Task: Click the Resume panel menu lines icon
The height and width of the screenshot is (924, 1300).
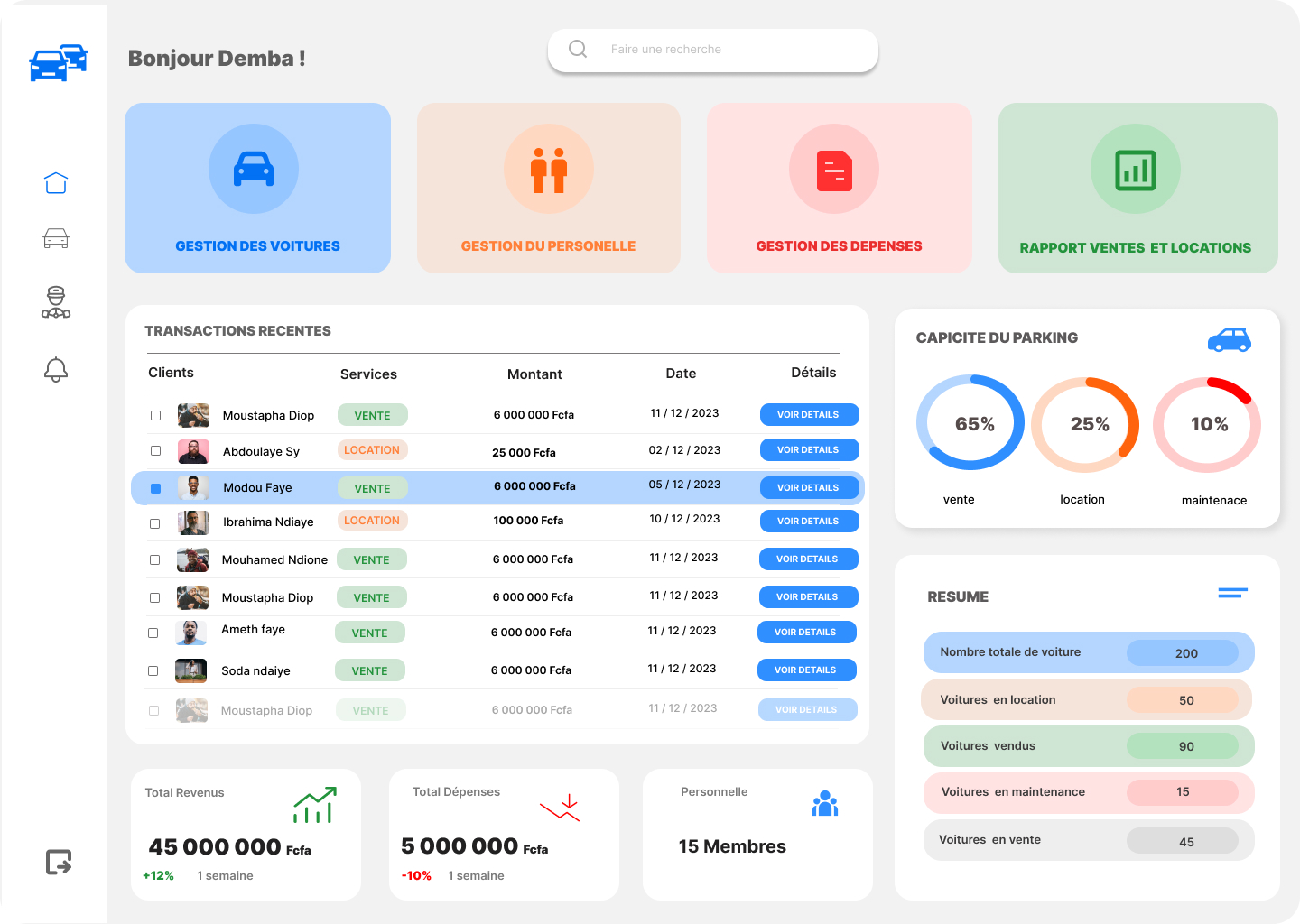Action: 1232,593
